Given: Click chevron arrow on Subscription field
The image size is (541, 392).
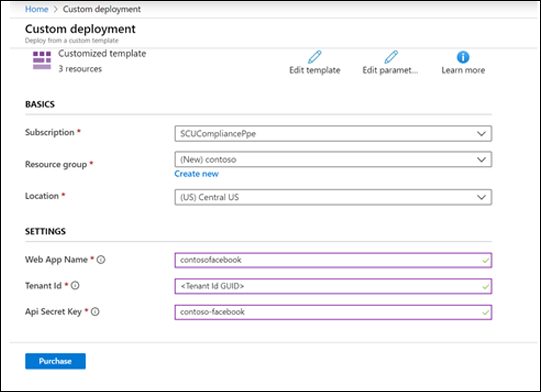Looking at the screenshot, I should (481, 134).
